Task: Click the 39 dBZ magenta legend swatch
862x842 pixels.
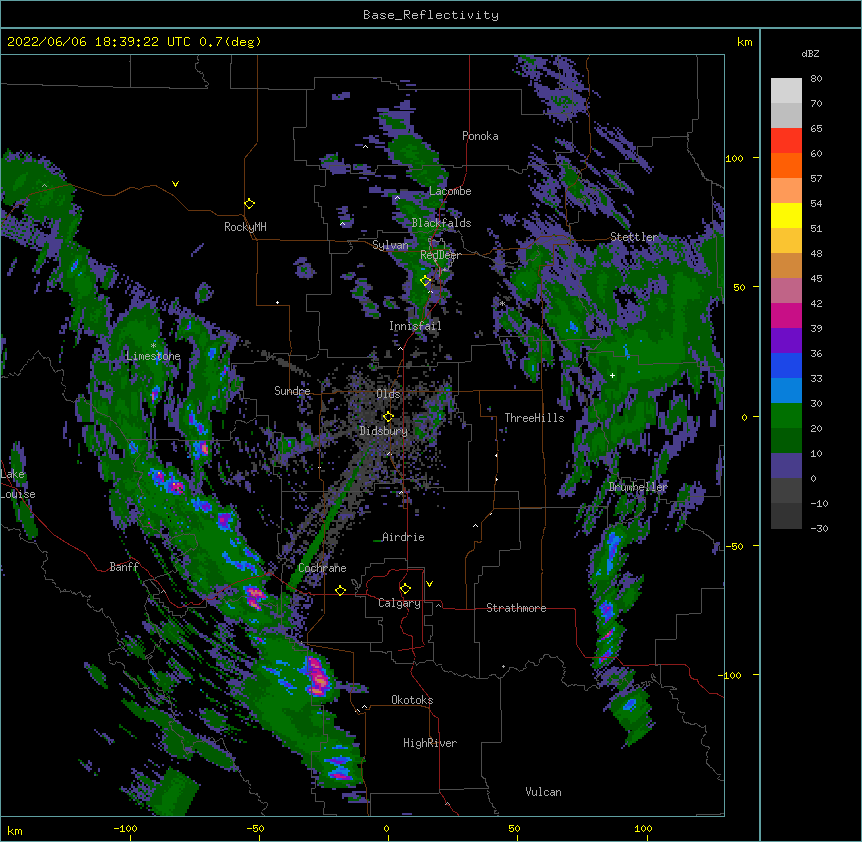Action: [786, 315]
